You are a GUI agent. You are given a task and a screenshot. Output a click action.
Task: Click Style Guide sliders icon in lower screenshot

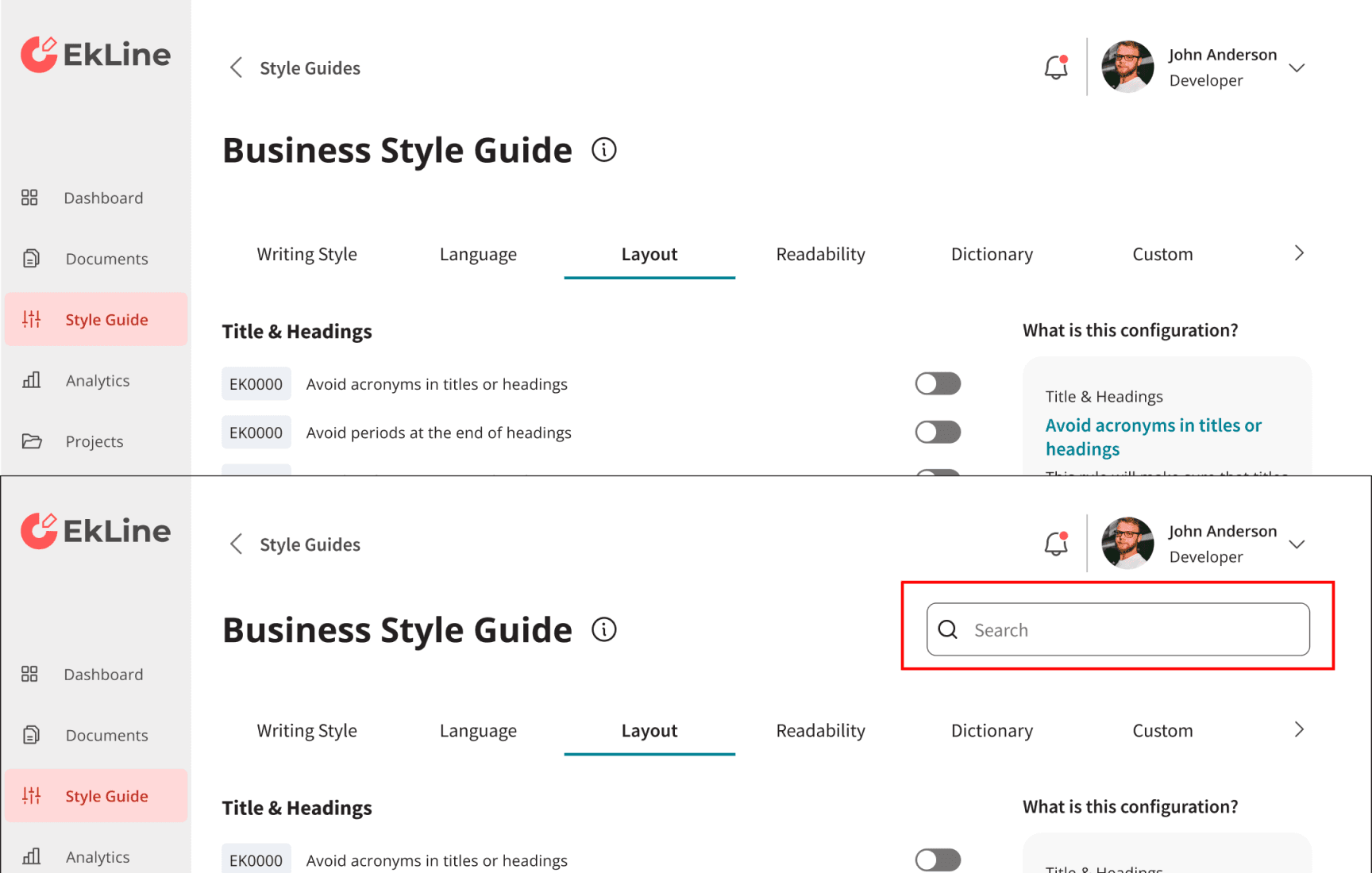coord(32,795)
